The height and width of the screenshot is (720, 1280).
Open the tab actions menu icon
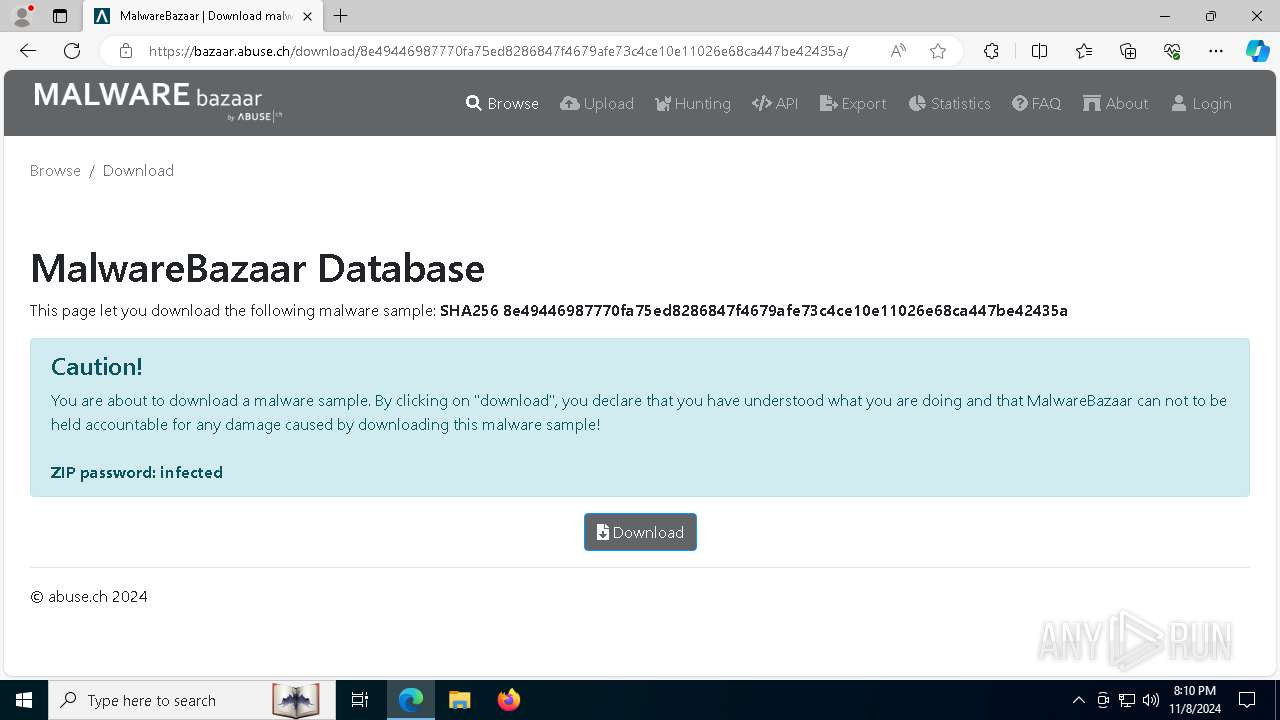(60, 16)
